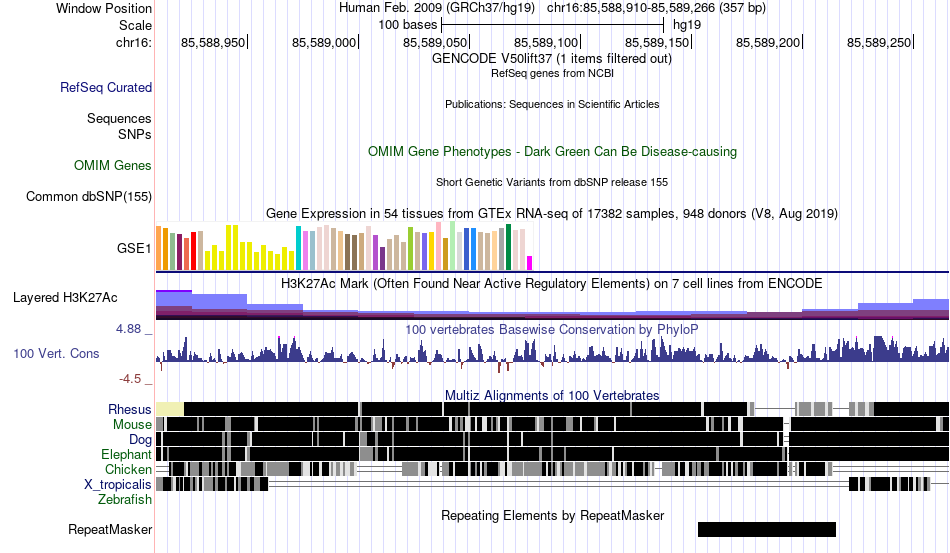
Task: Click Publications: Sequences in Scientific Articles title
Action: [x=552, y=104]
